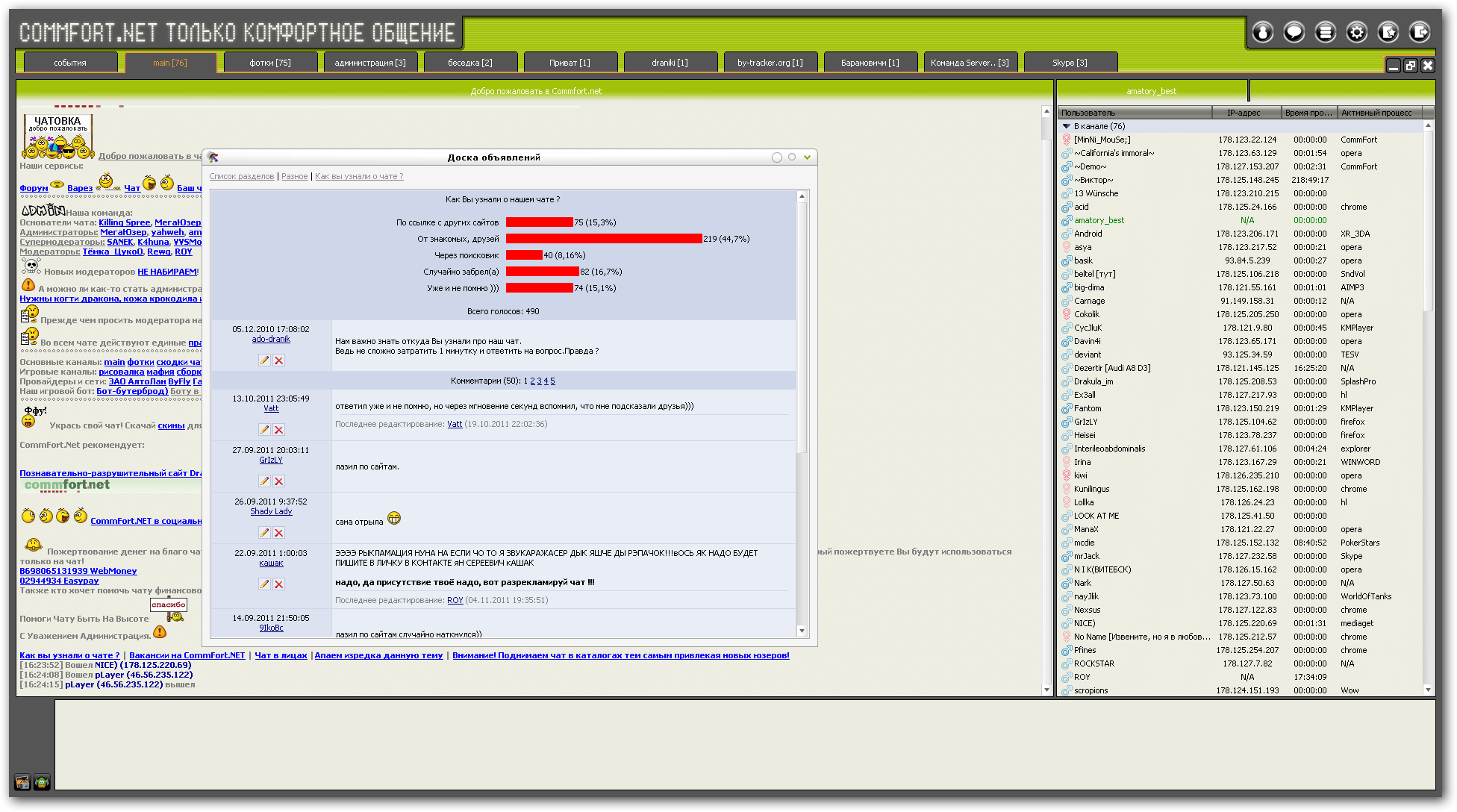Open the user profile round toolbar button
Image resolution: width=1457 pixels, height=812 pixels.
(x=1262, y=32)
